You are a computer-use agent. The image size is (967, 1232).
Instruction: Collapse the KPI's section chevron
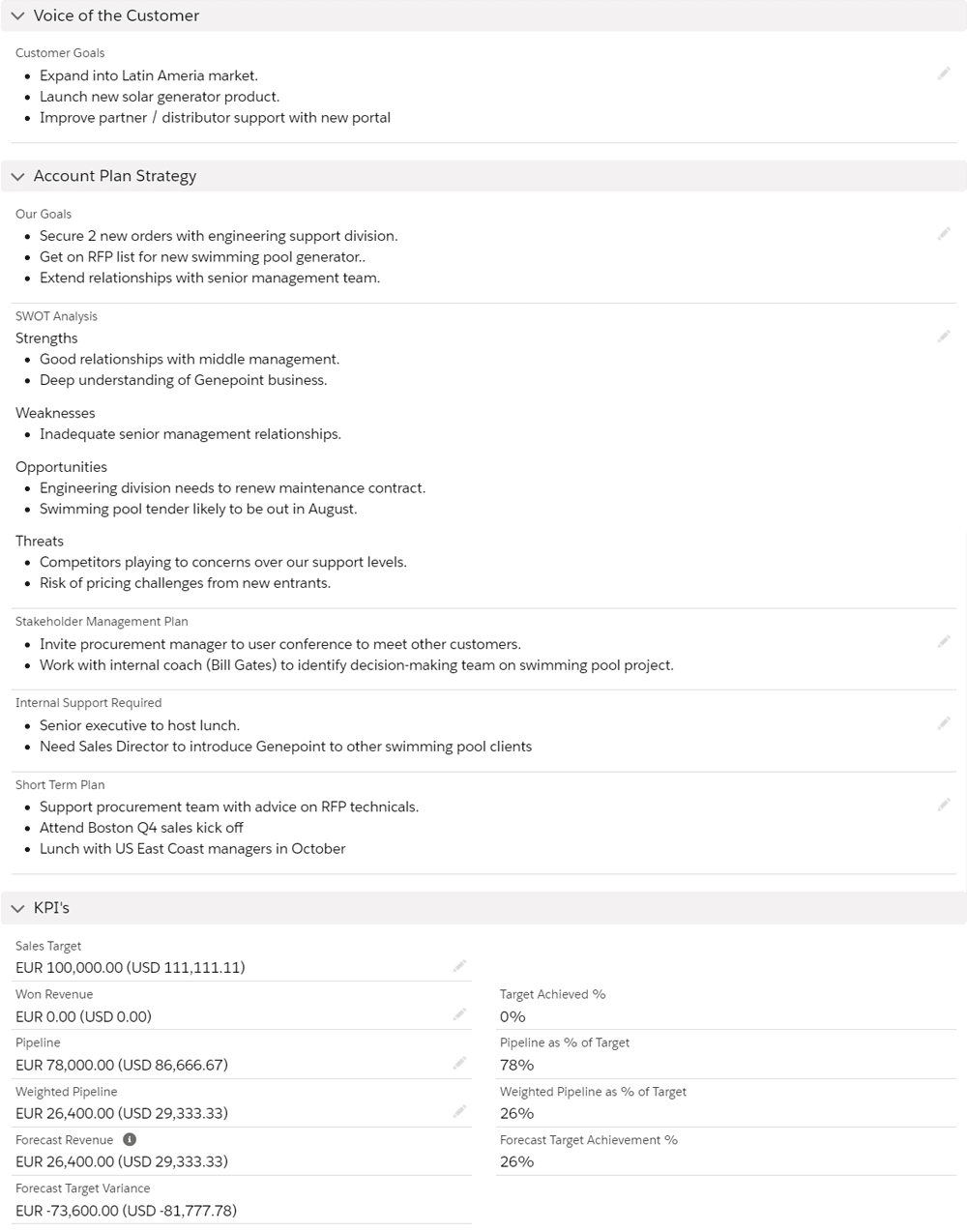pyautogui.click(x=17, y=909)
